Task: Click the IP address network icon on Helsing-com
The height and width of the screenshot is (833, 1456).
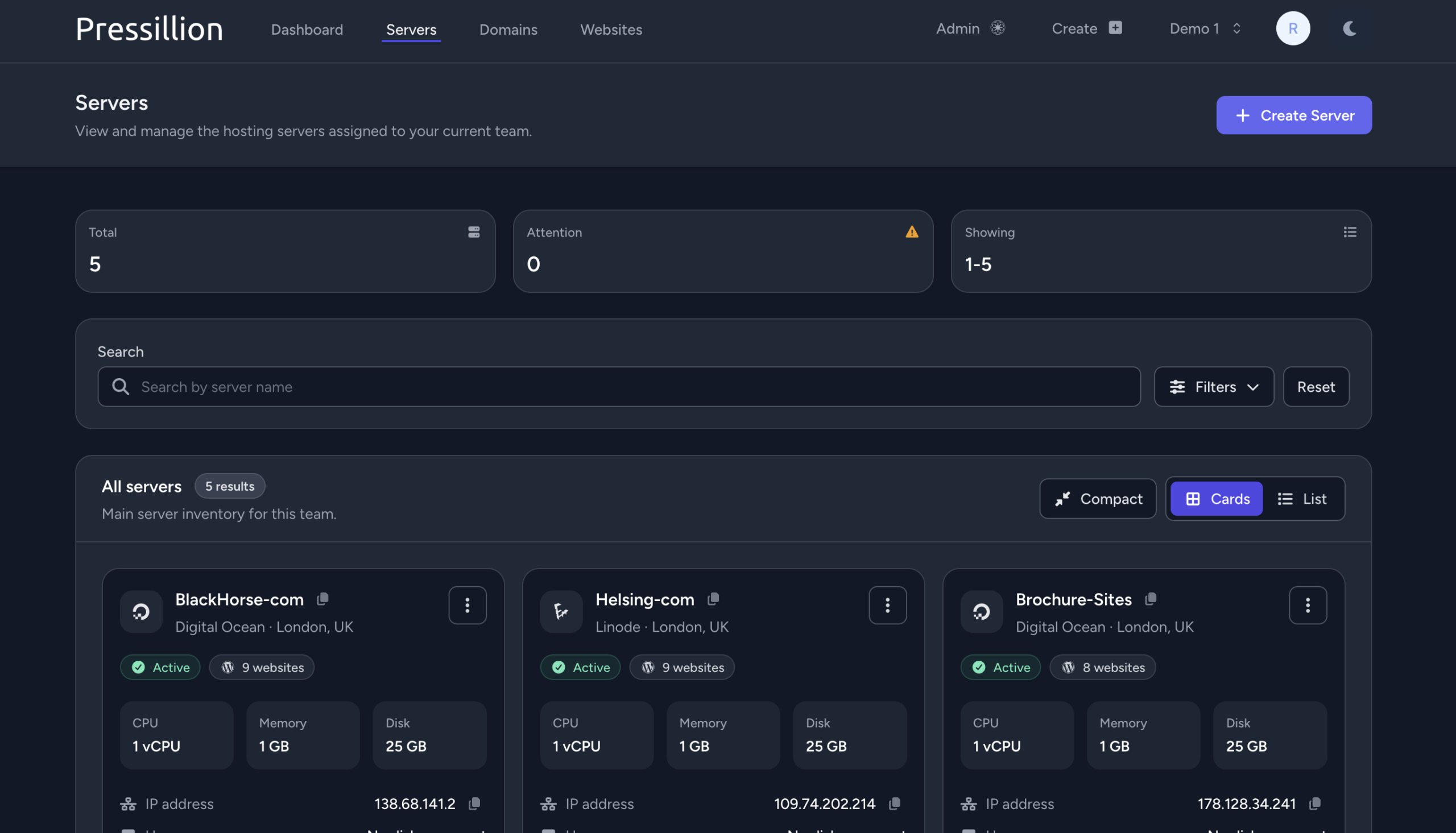Action: (548, 804)
